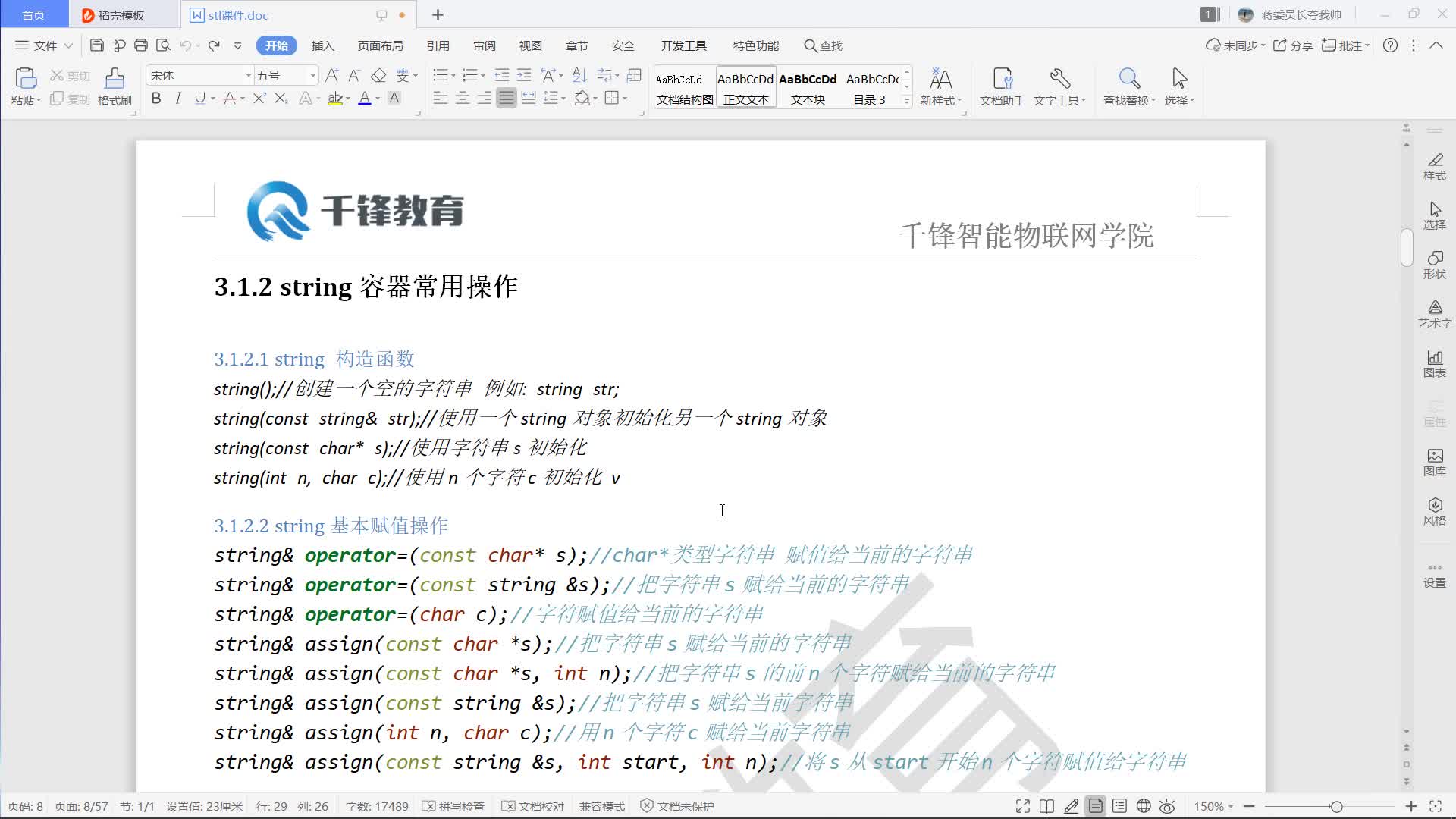Click the Paste clipboard icon
The height and width of the screenshot is (819, 1456).
coord(25,78)
